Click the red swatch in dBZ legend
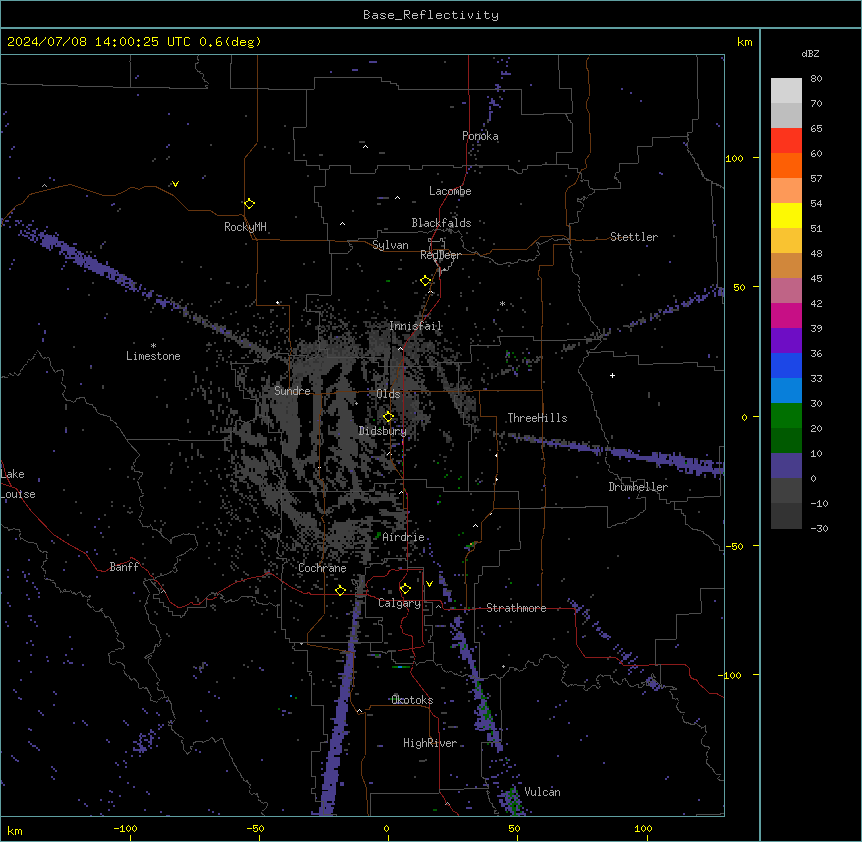The width and height of the screenshot is (862, 842). pyautogui.click(x=786, y=140)
